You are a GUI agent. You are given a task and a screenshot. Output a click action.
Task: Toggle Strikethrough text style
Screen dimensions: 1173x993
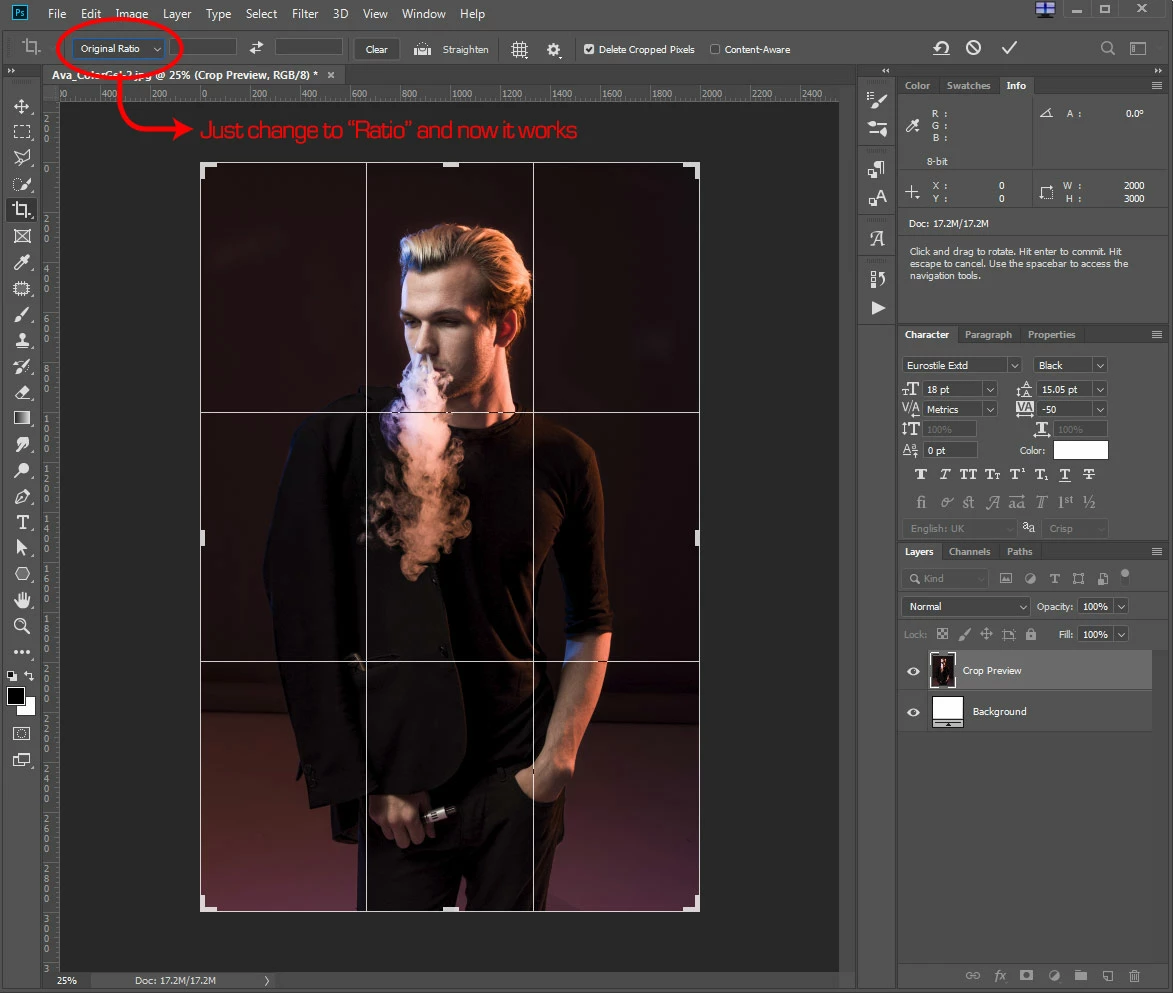point(1089,474)
